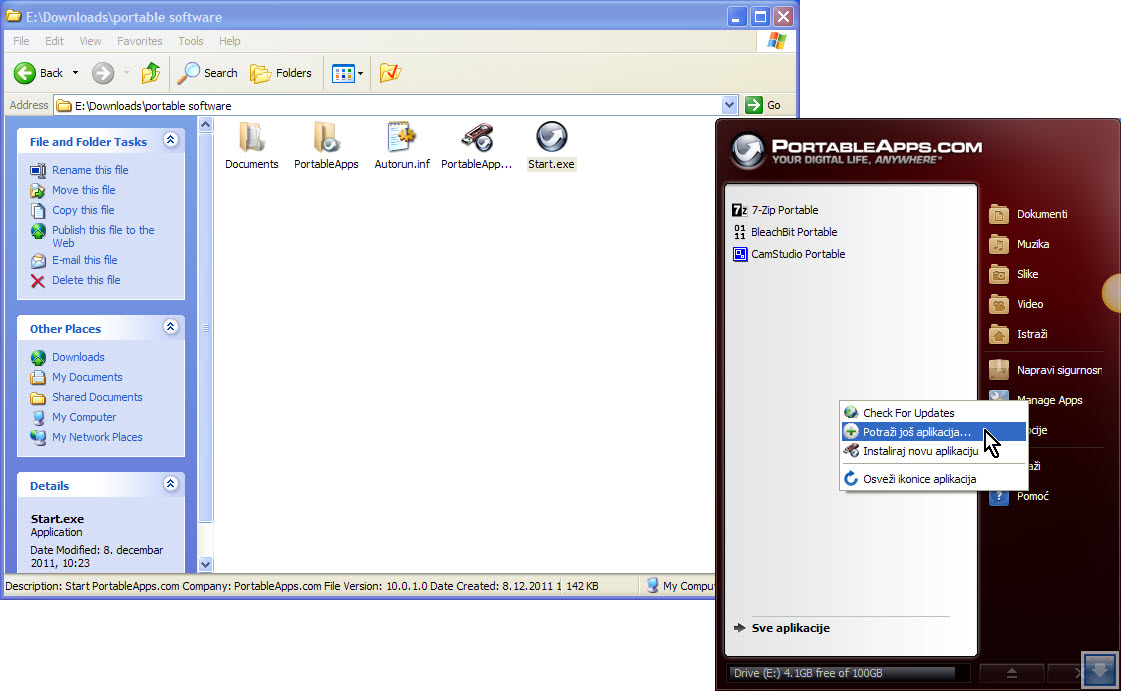Open the Back history dropdown arrow

click(x=75, y=73)
